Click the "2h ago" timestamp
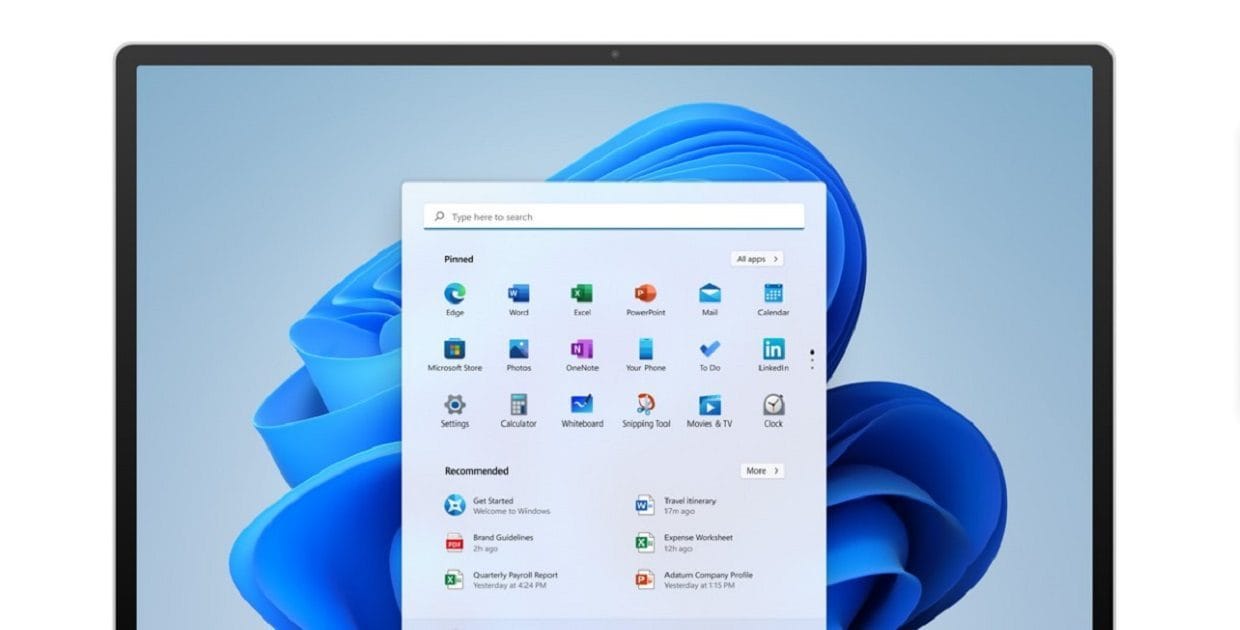This screenshot has height=630, width=1240. 486,548
